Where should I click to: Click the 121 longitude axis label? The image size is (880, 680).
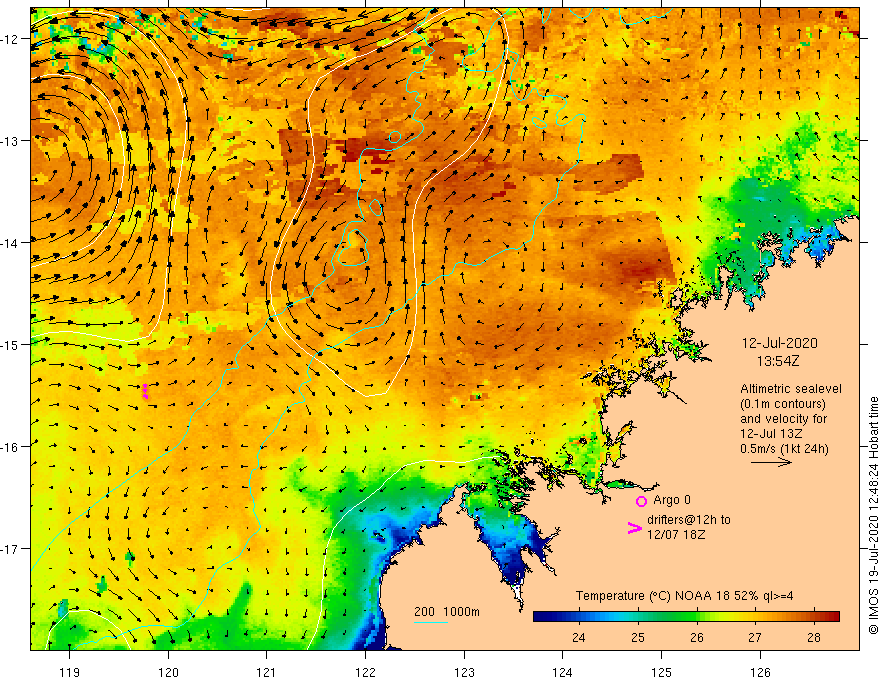pos(267,673)
